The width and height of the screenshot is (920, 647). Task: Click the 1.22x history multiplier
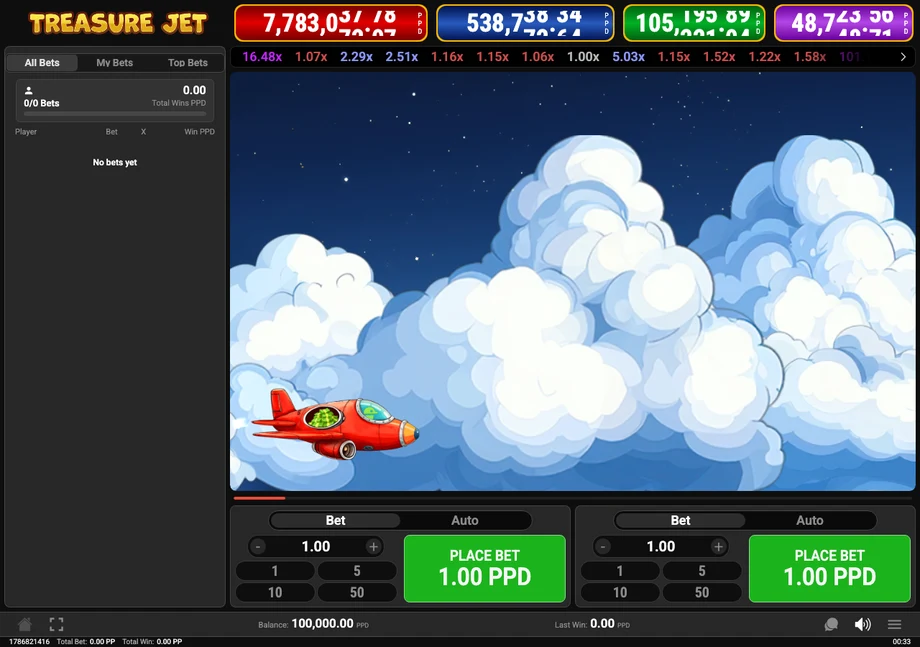(765, 57)
